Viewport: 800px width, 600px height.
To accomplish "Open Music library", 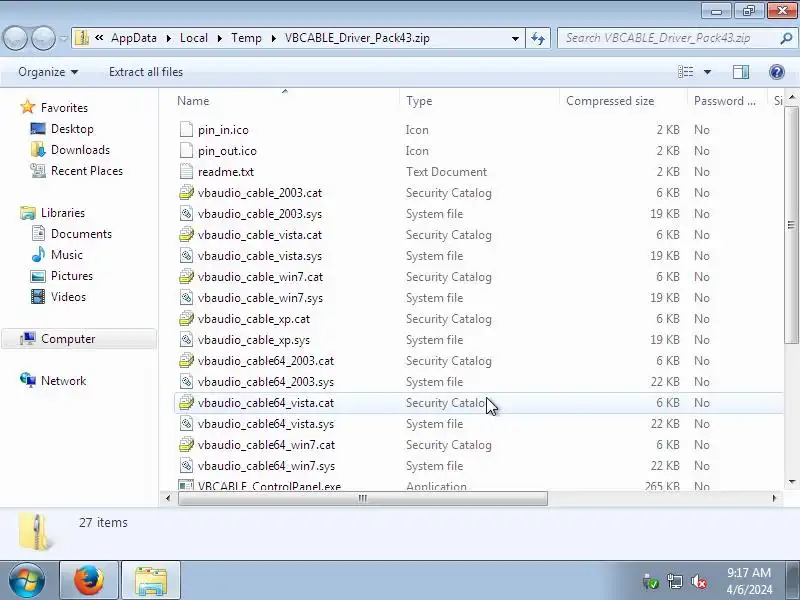I will click(x=66, y=255).
